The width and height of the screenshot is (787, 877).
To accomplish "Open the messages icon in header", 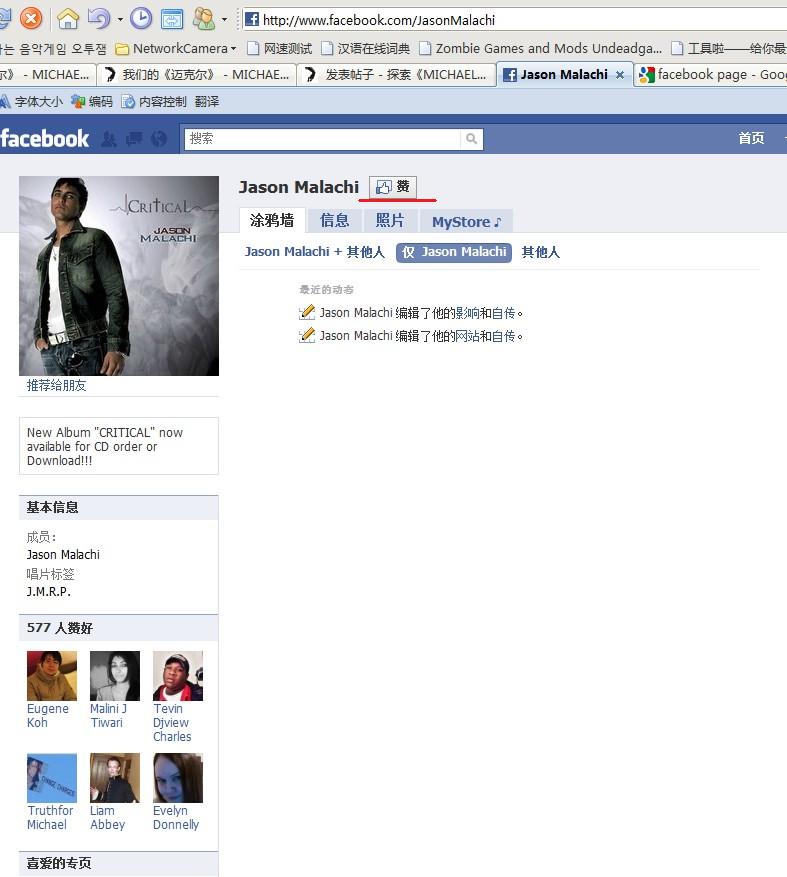I will coord(134,139).
